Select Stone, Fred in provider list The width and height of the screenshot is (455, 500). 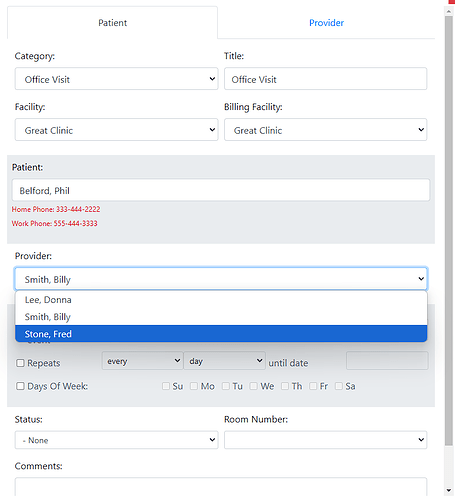[x=221, y=334]
